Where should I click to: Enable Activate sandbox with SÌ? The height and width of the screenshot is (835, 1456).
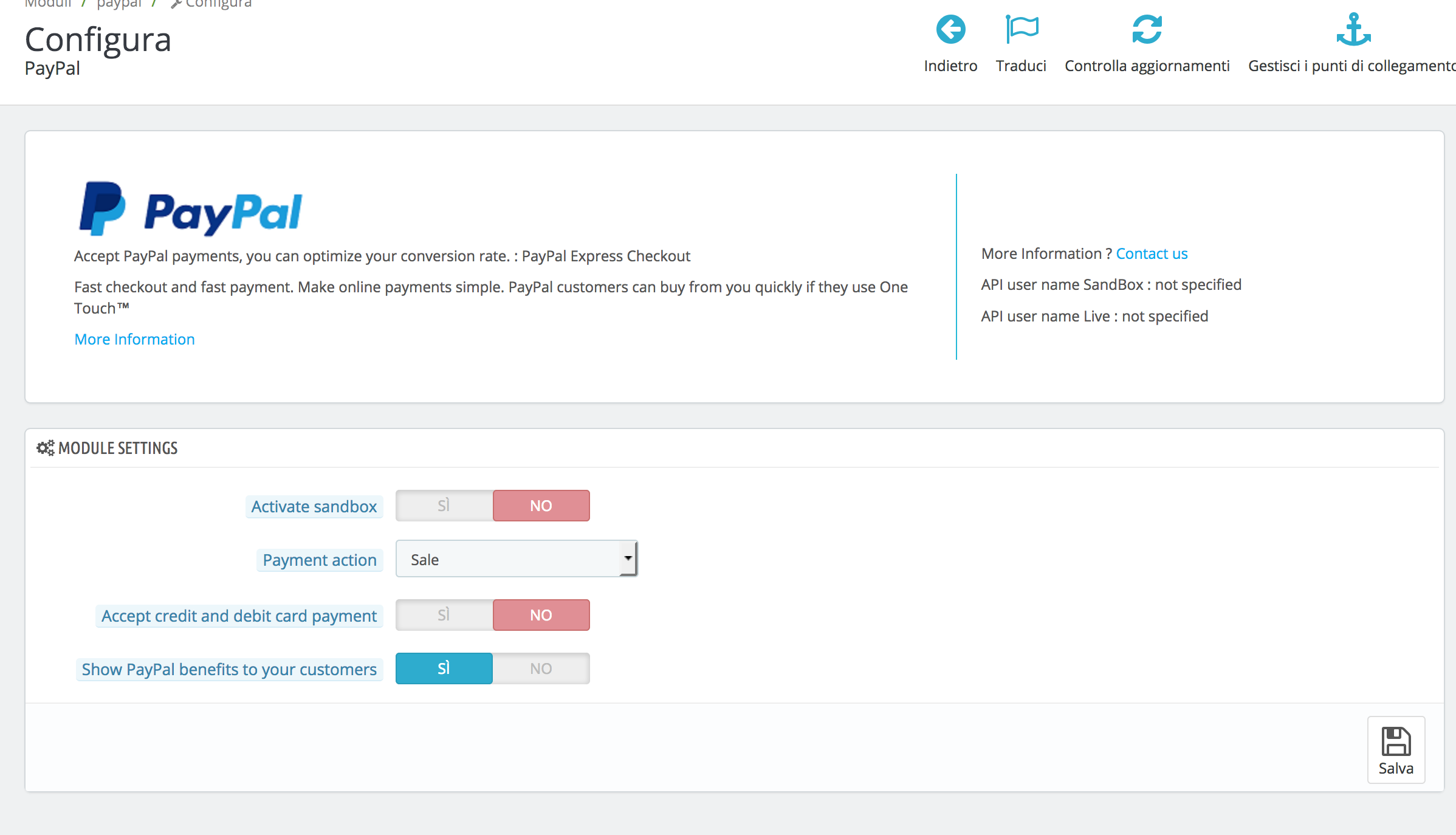(x=444, y=506)
